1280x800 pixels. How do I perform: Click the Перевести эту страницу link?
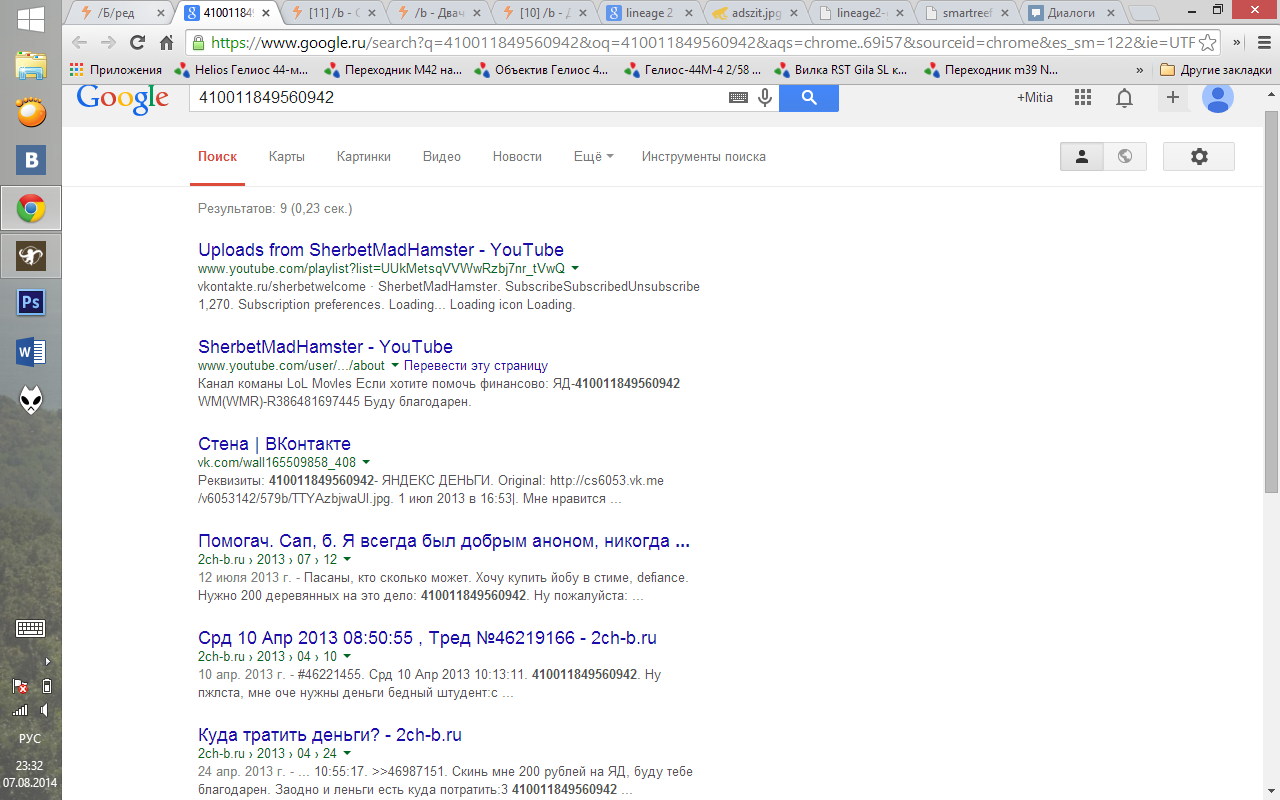(x=476, y=366)
